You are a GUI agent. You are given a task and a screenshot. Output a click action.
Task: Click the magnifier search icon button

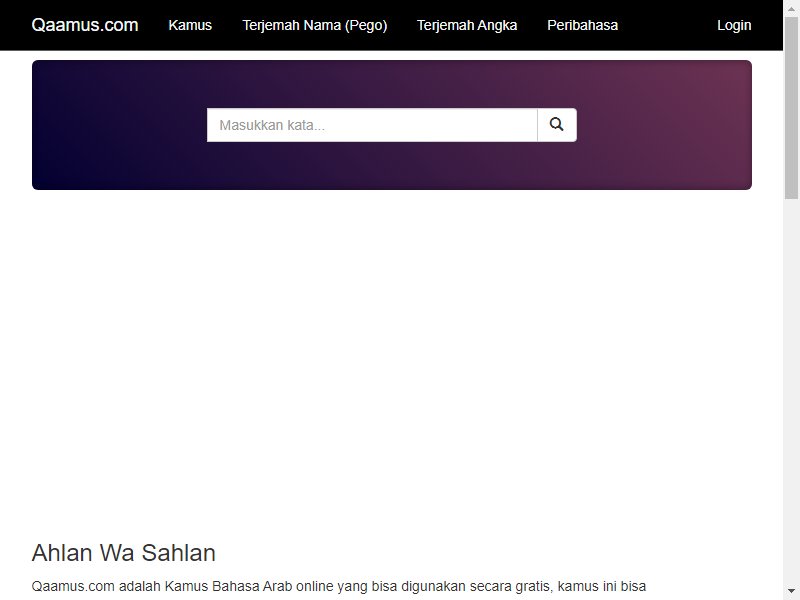(x=557, y=125)
